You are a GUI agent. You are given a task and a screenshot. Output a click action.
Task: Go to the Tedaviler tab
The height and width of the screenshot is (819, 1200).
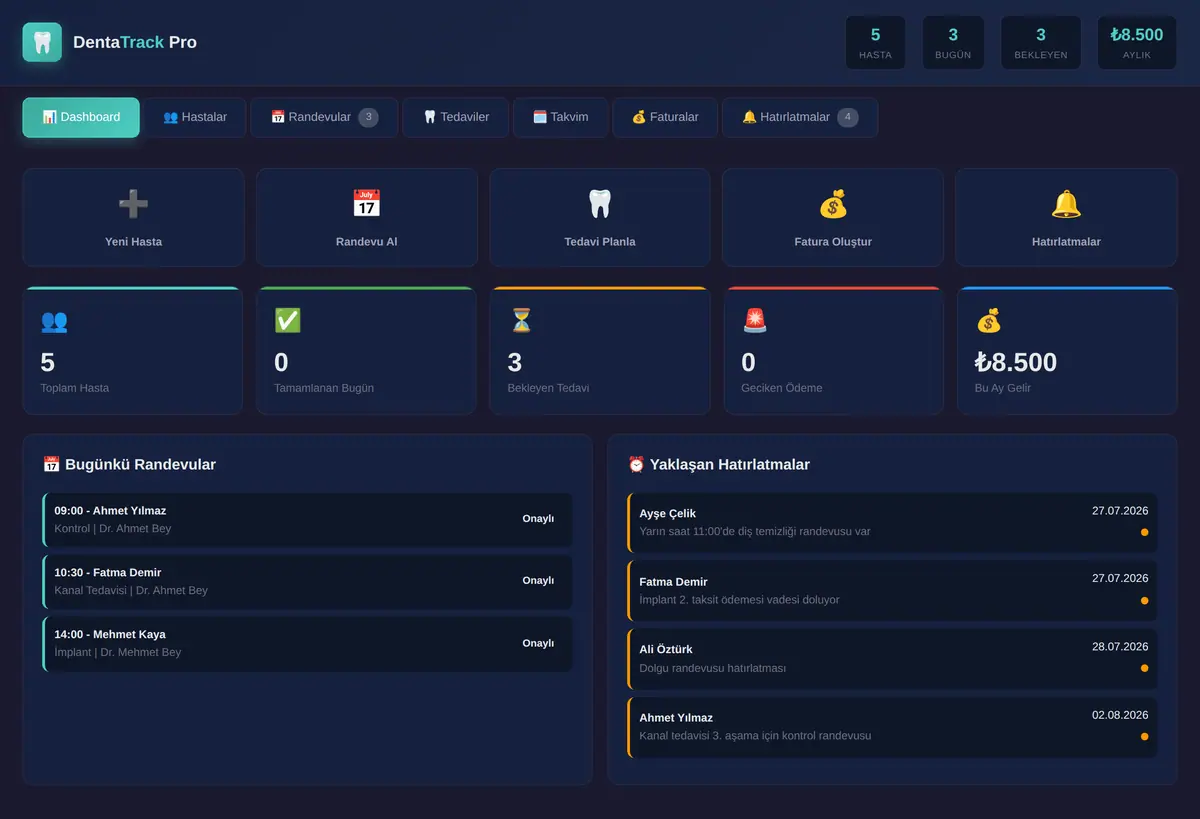pos(456,117)
